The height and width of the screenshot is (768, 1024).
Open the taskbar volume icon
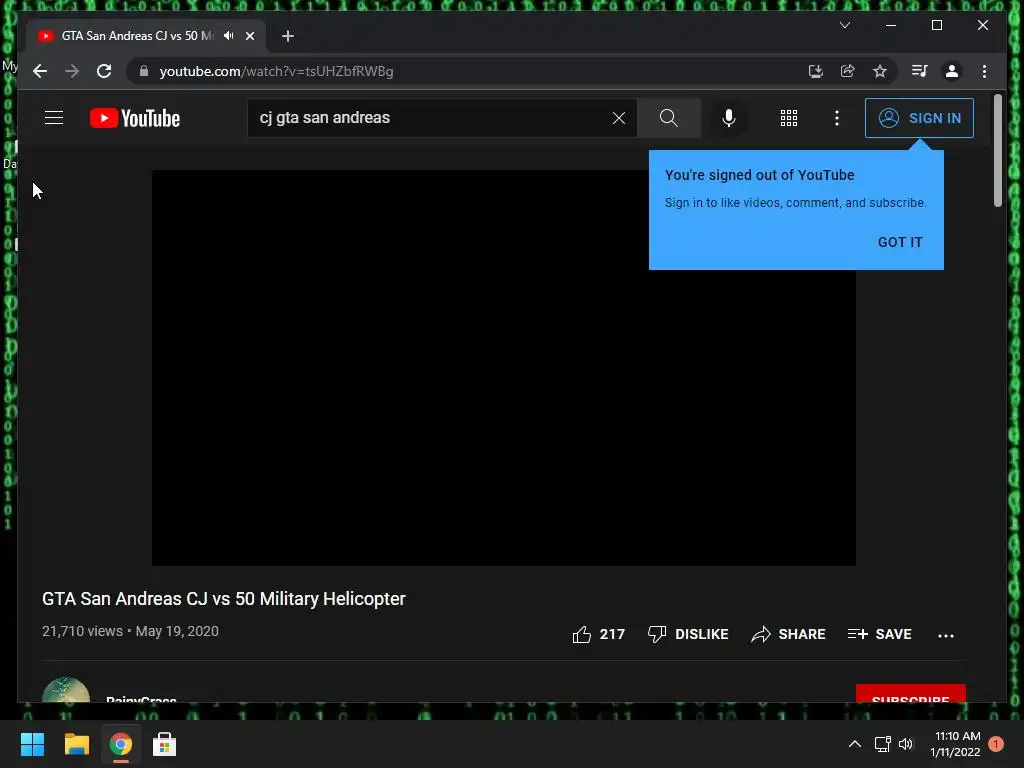click(x=906, y=744)
